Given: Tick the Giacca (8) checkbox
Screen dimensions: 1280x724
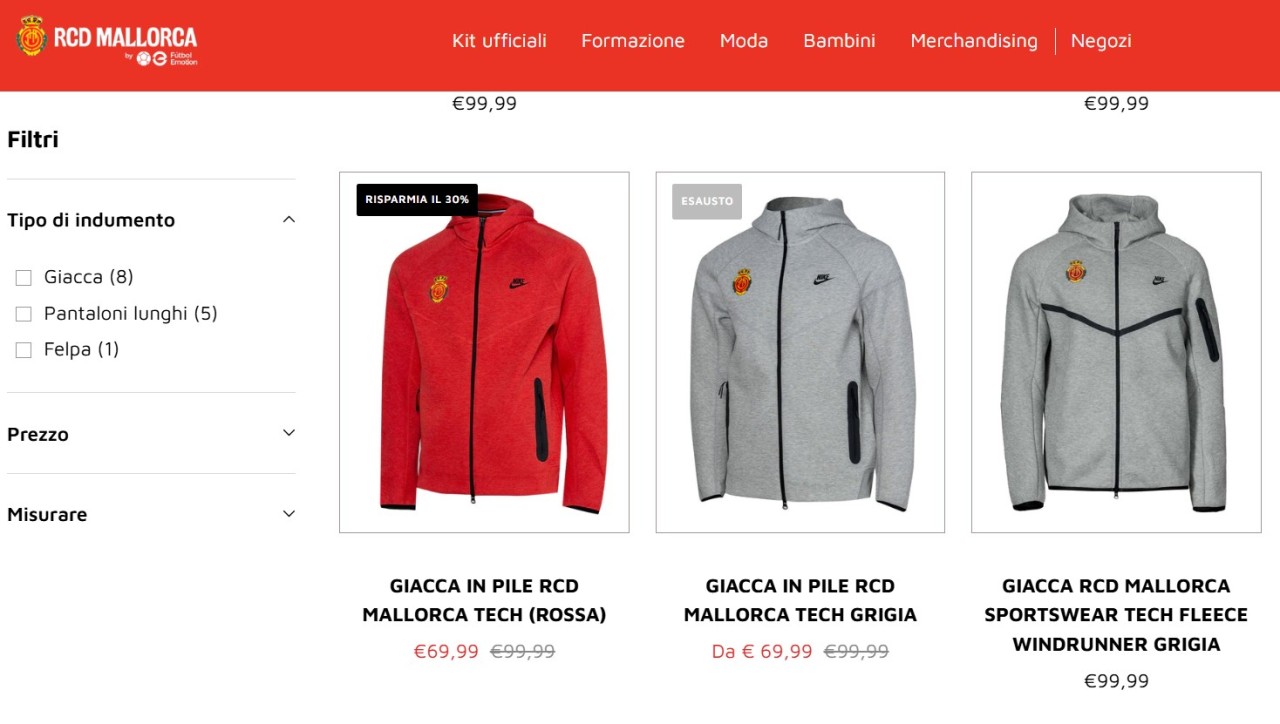Looking at the screenshot, I should (24, 278).
